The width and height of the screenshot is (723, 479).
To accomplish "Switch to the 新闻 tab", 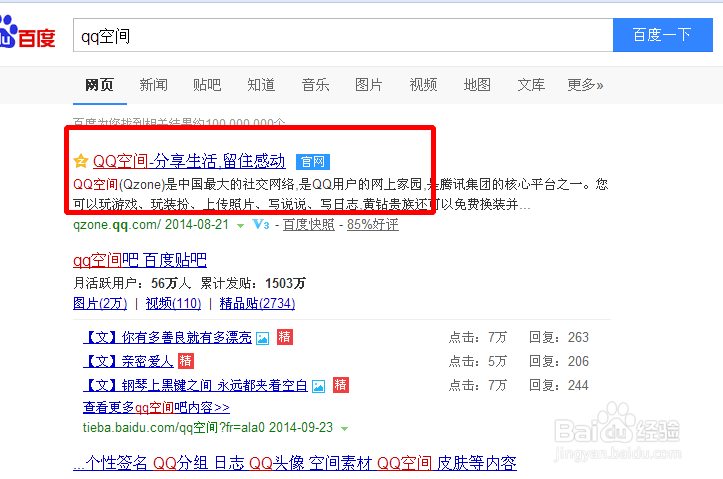I will (154, 85).
